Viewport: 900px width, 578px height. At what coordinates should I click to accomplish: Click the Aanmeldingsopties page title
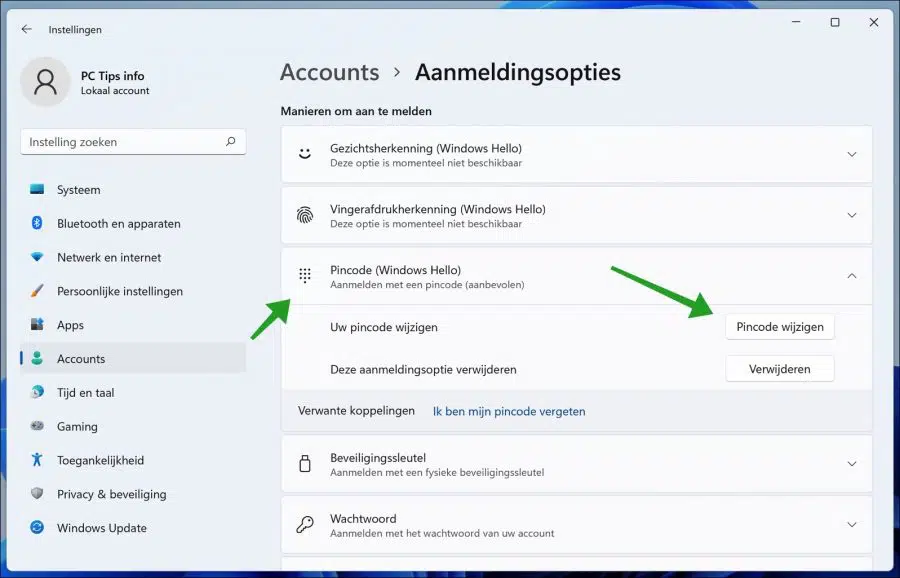[518, 72]
